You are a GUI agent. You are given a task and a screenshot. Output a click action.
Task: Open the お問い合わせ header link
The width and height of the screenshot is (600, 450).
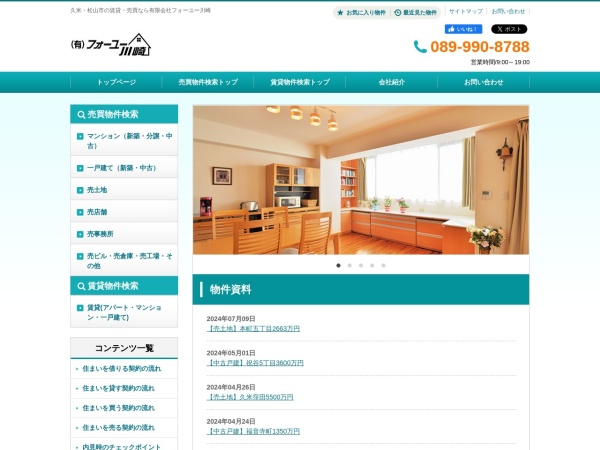(508, 11)
